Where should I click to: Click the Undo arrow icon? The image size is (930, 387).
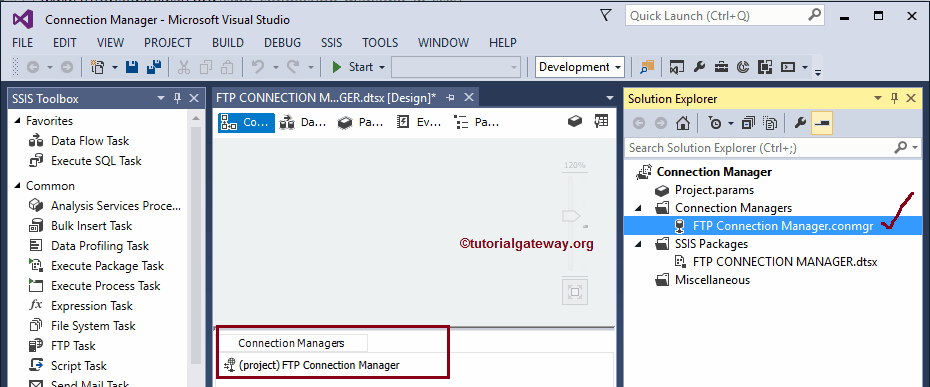[x=257, y=67]
